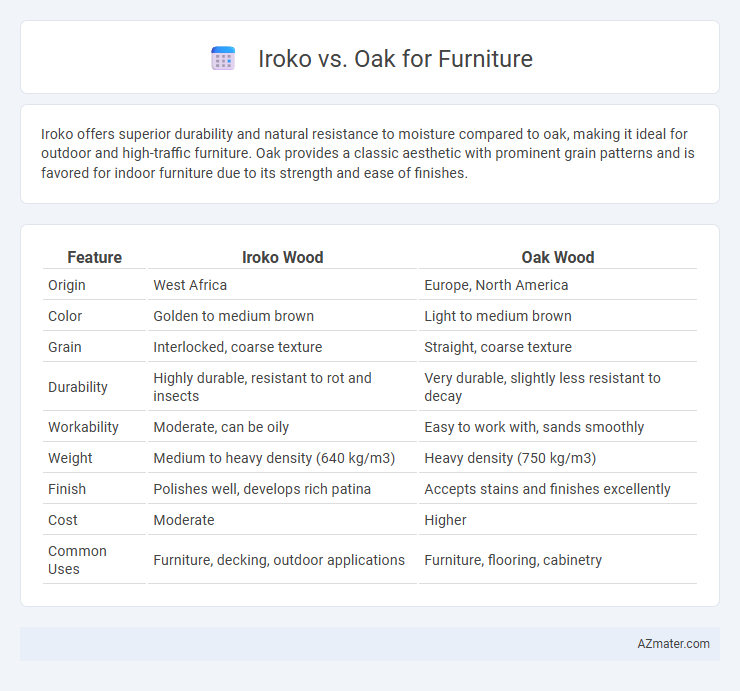Click the 'Feature' column header

point(94,257)
